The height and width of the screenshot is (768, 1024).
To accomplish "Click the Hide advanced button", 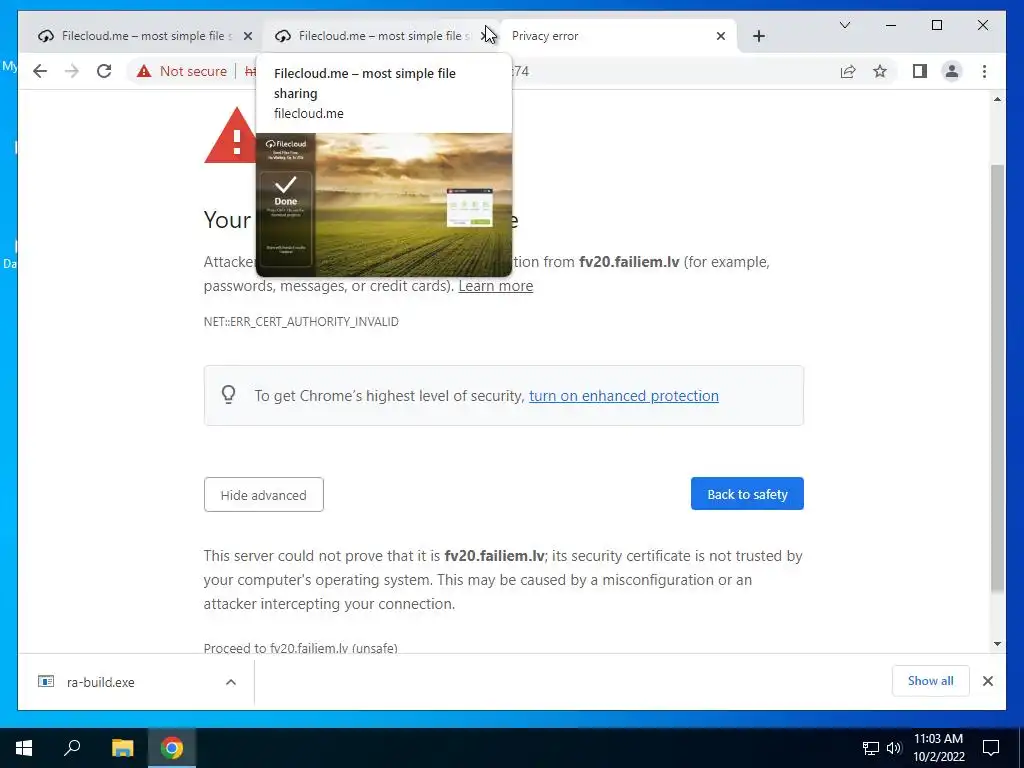I will click(264, 494).
